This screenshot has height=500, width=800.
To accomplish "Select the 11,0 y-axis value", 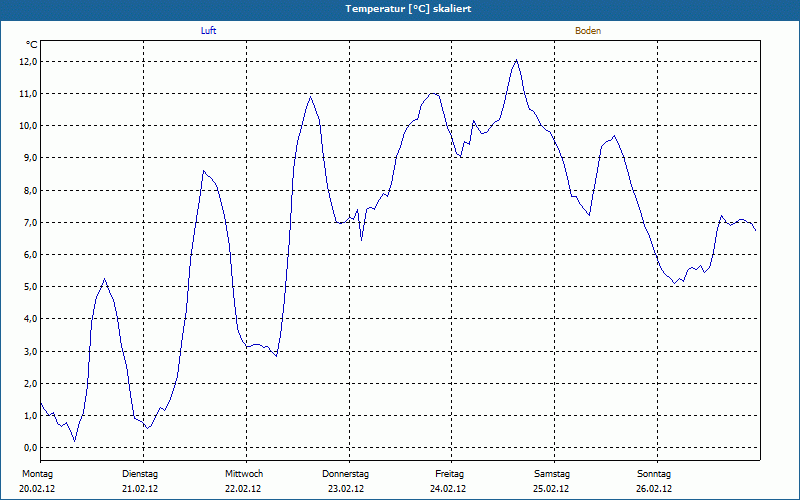I will [x=29, y=94].
